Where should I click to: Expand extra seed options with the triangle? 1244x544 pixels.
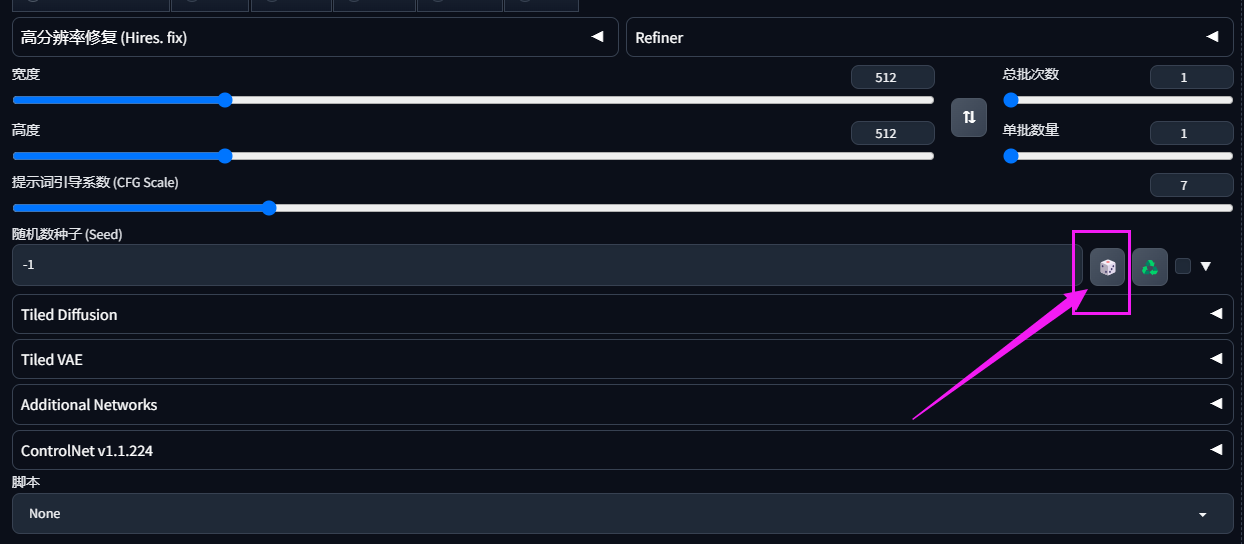pyautogui.click(x=1206, y=266)
